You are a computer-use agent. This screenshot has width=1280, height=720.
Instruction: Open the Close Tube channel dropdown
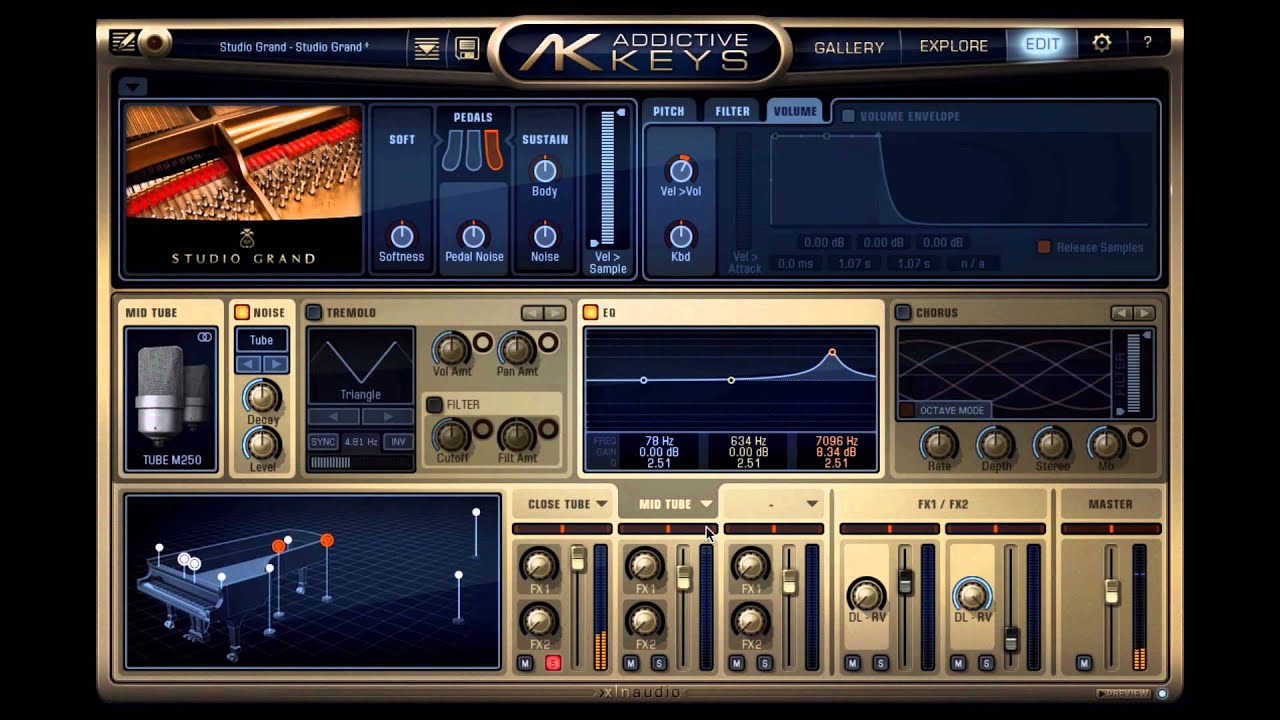click(601, 504)
